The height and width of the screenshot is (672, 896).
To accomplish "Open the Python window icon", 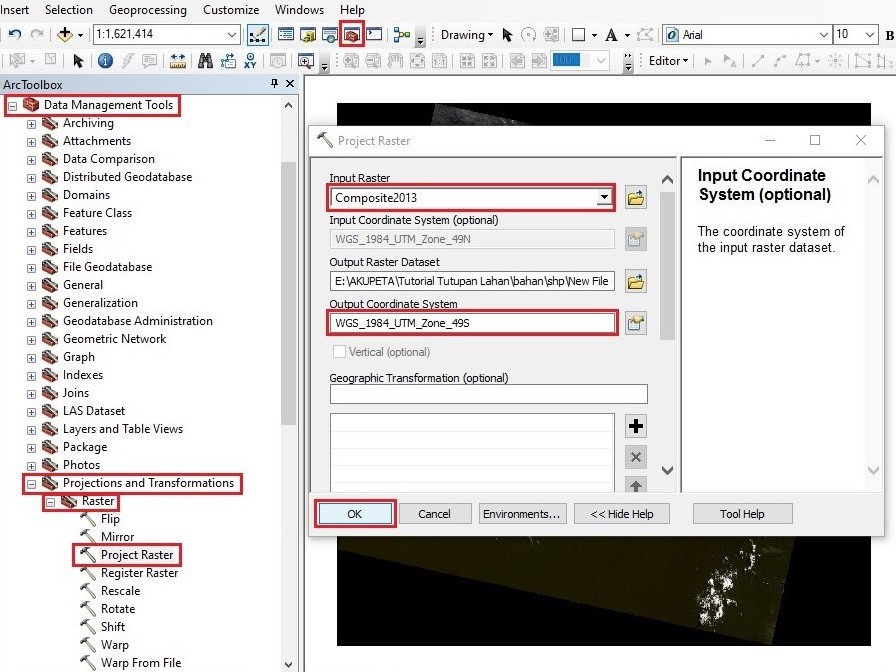I will click(374, 34).
